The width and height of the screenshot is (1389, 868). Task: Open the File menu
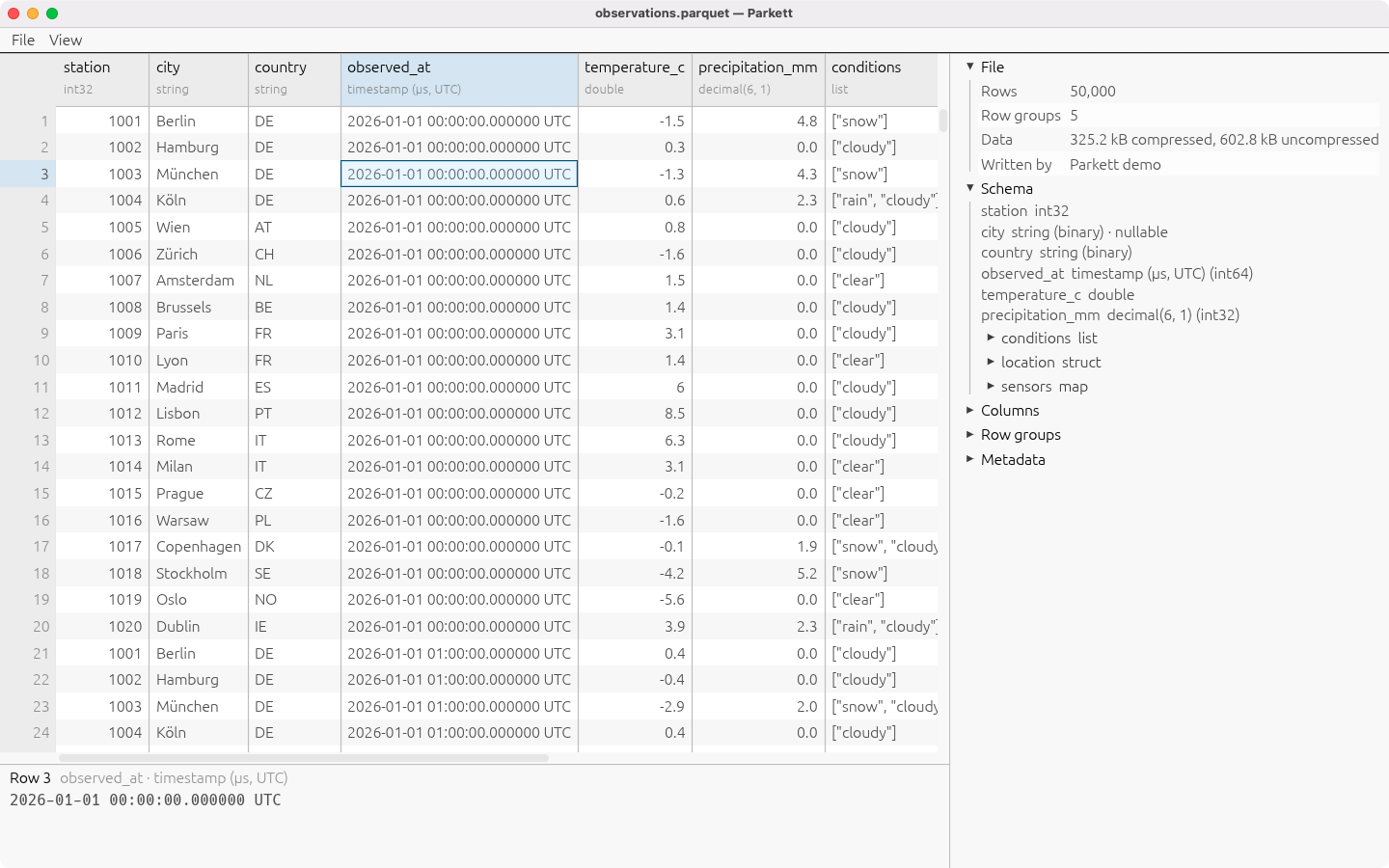(x=23, y=40)
